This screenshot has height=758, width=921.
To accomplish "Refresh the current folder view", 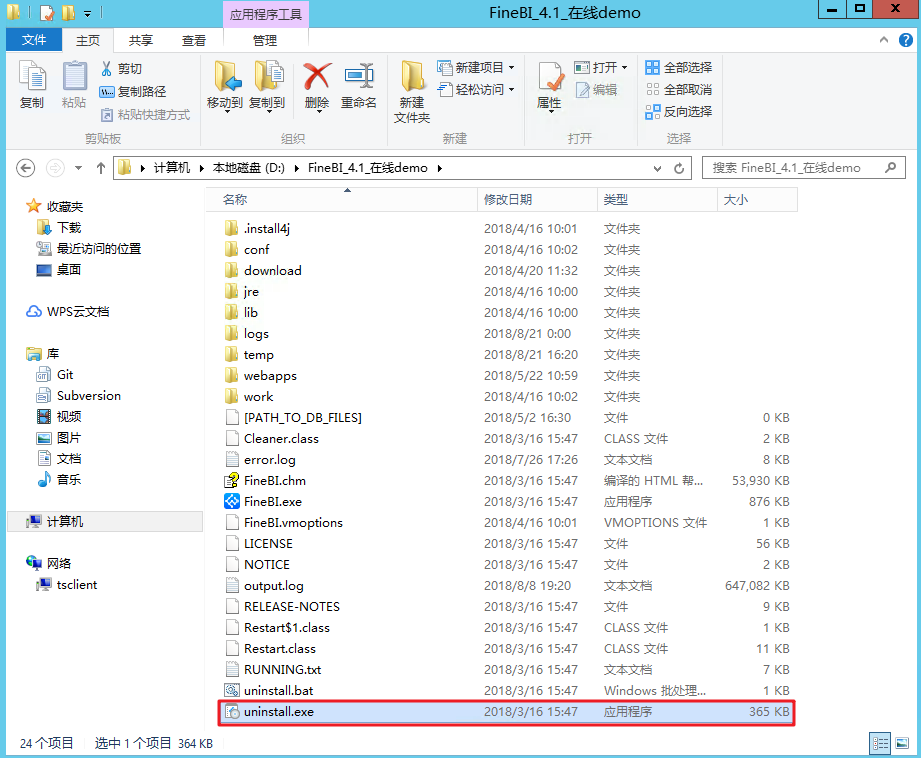I will (x=679, y=168).
